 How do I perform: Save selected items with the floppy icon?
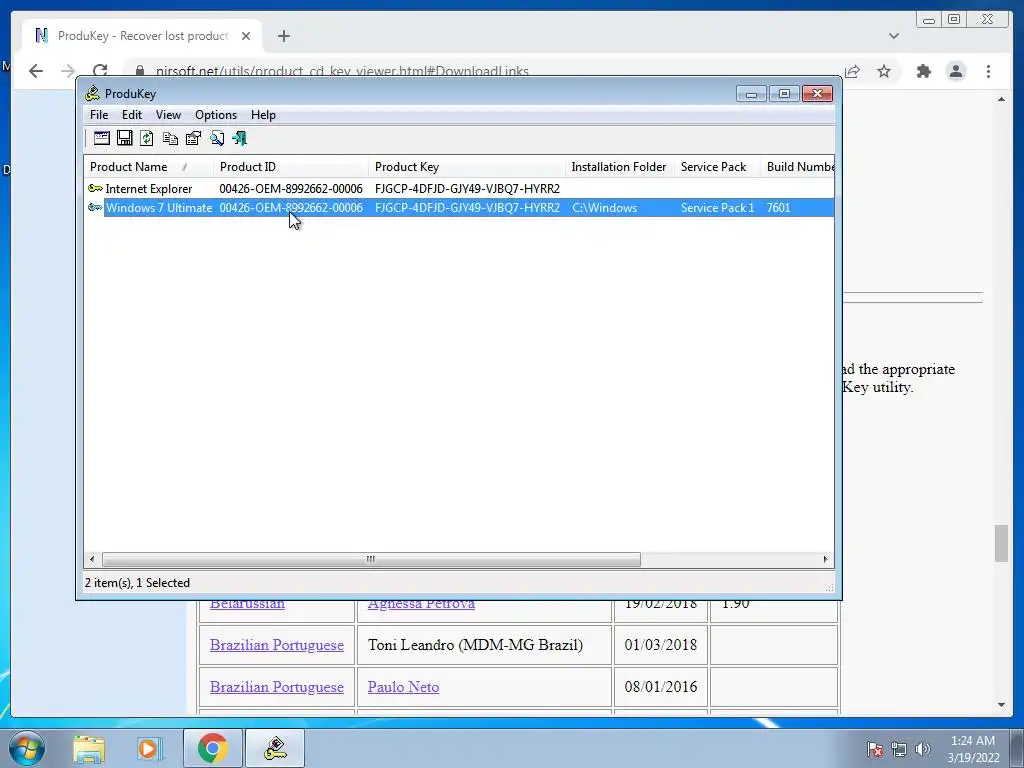pos(124,138)
